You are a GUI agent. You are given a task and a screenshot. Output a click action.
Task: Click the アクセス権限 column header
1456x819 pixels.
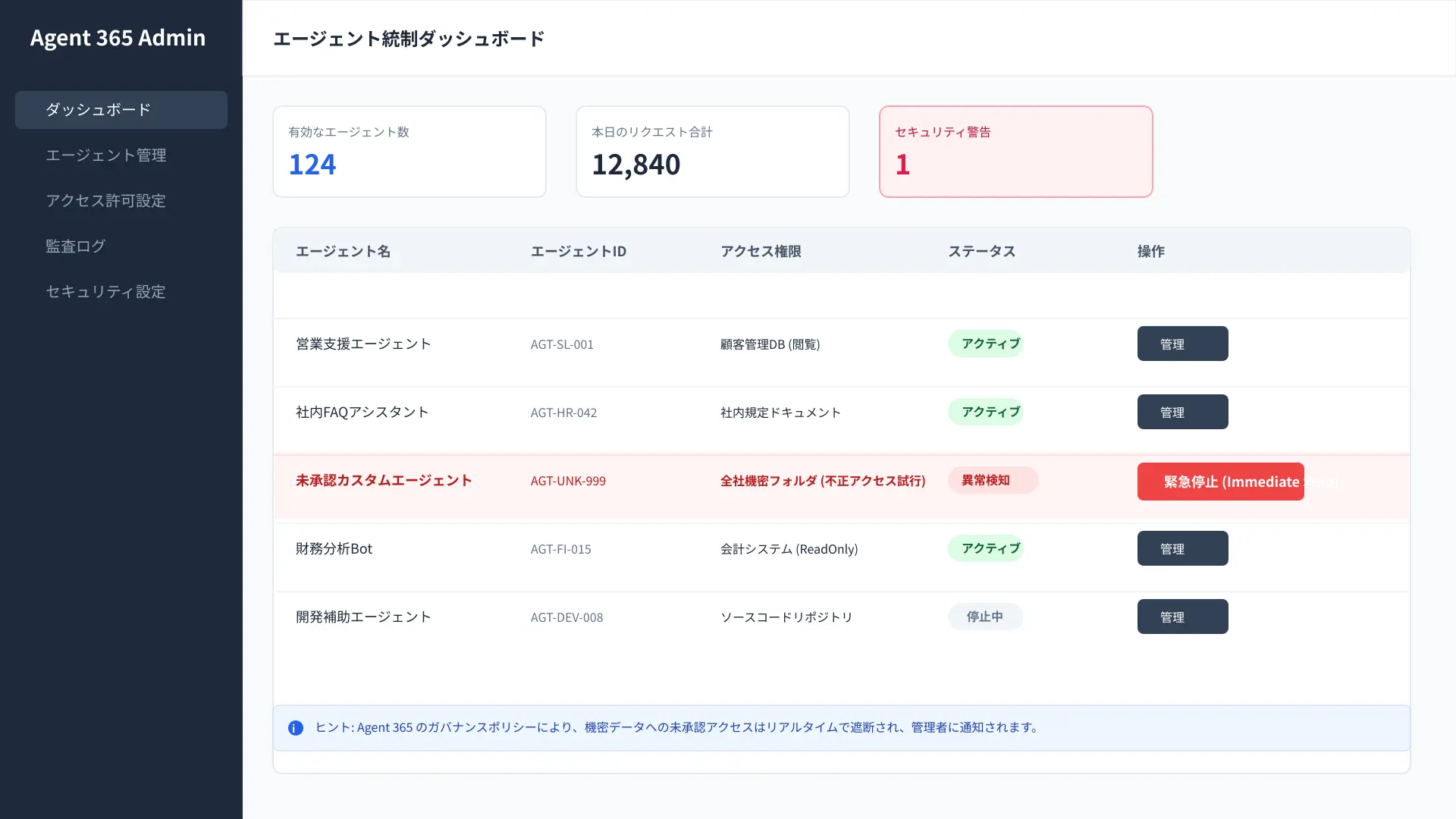coord(761,251)
